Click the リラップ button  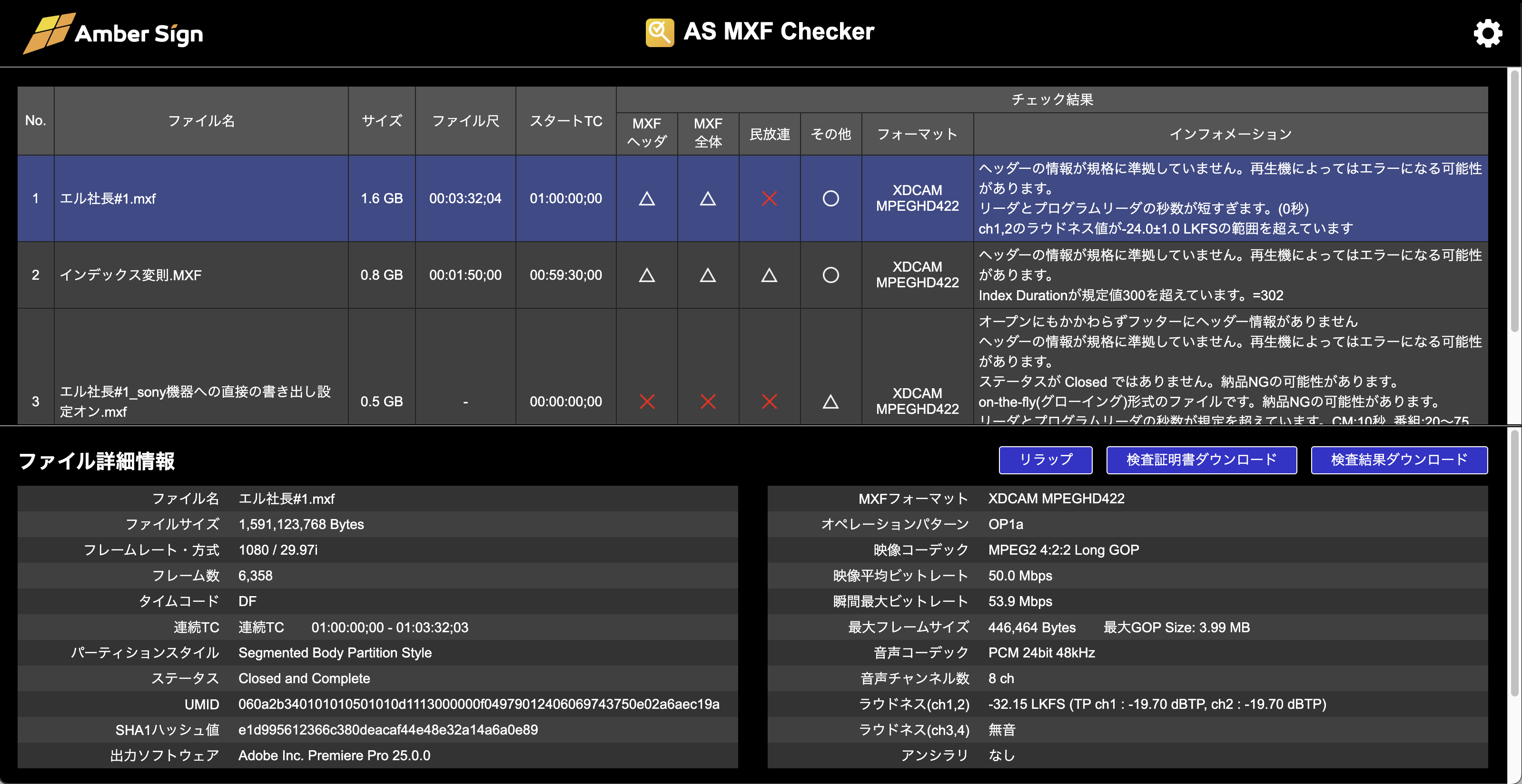click(1045, 460)
